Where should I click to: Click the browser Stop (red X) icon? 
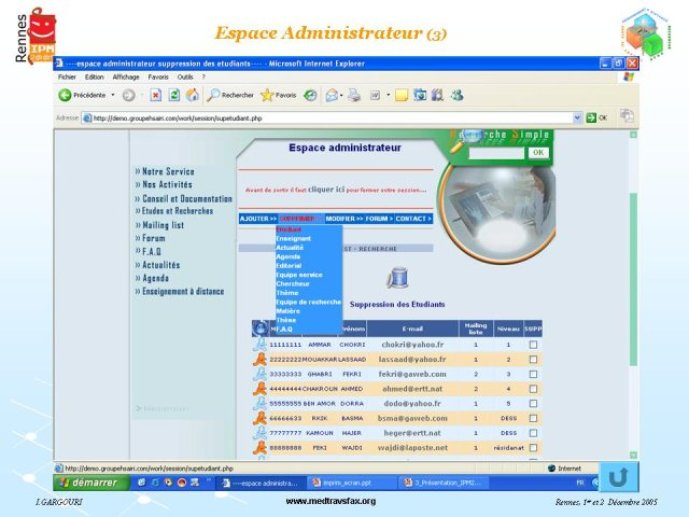tap(156, 95)
